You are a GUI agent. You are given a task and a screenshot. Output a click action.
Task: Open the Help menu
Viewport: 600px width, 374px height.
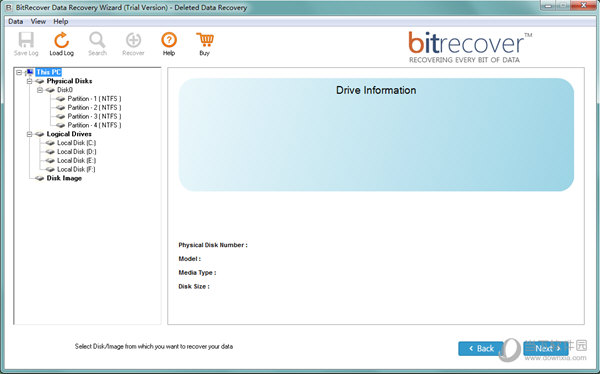click(x=60, y=21)
